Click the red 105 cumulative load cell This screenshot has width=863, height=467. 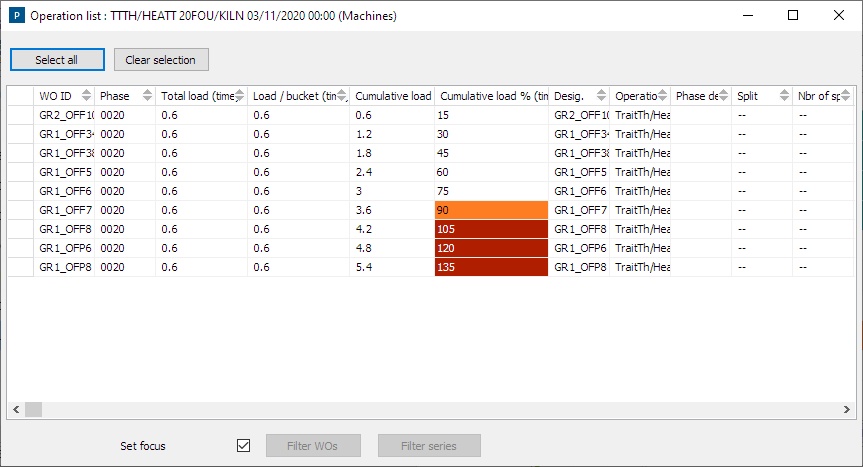click(x=491, y=229)
